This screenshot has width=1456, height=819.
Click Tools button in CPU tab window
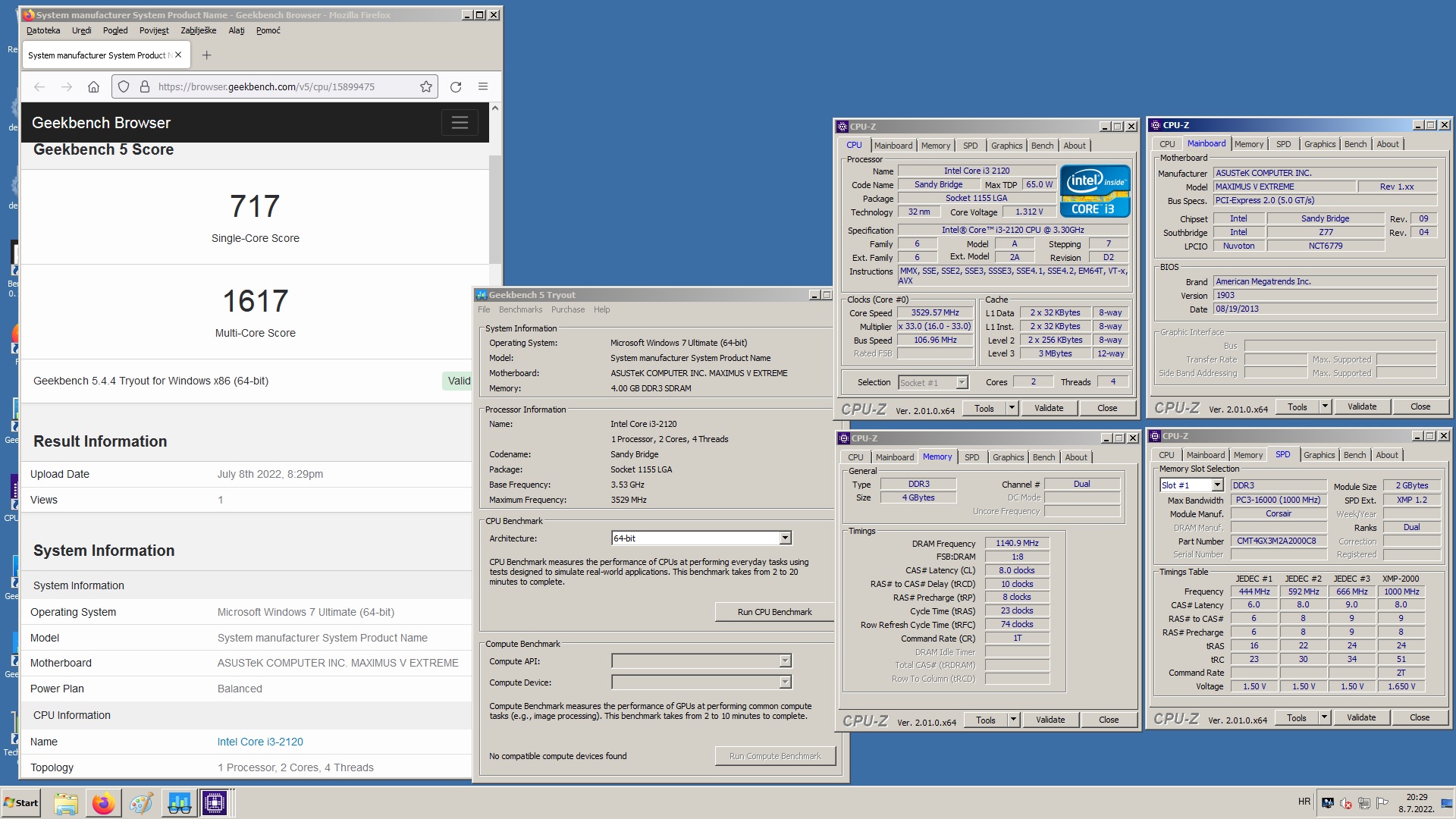pyautogui.click(x=984, y=408)
